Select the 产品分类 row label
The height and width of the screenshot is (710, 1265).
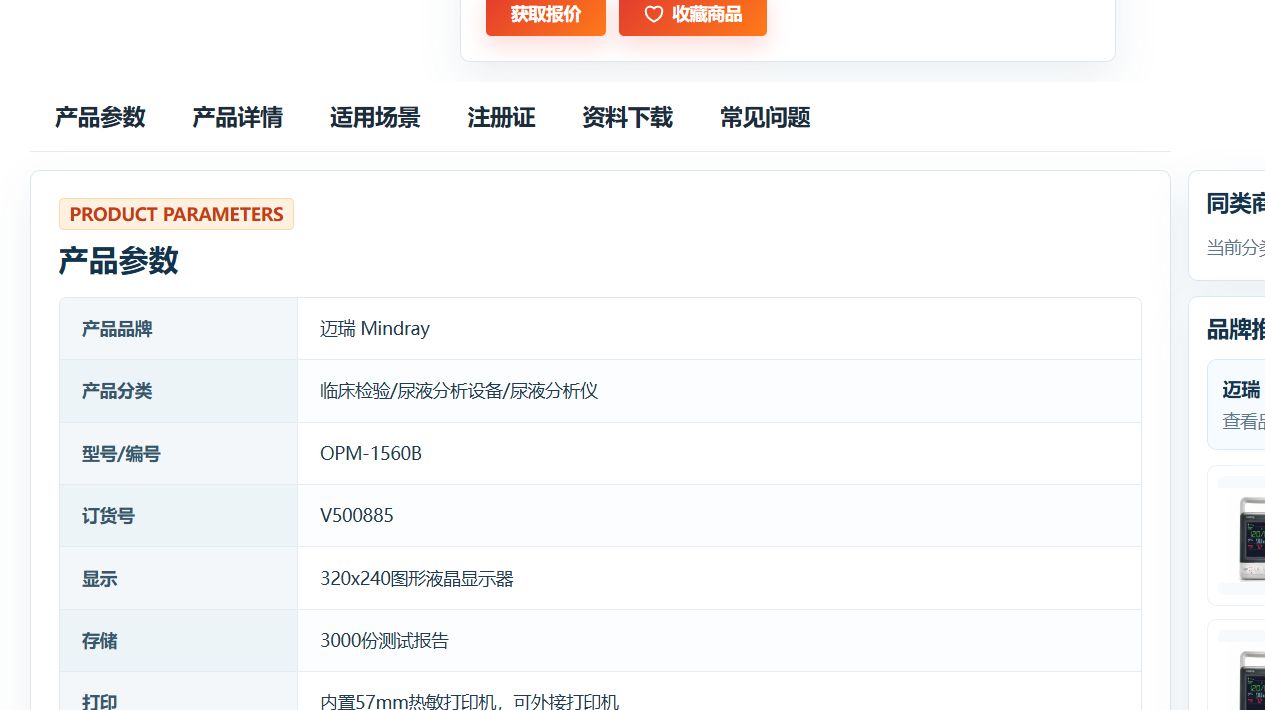(x=117, y=391)
